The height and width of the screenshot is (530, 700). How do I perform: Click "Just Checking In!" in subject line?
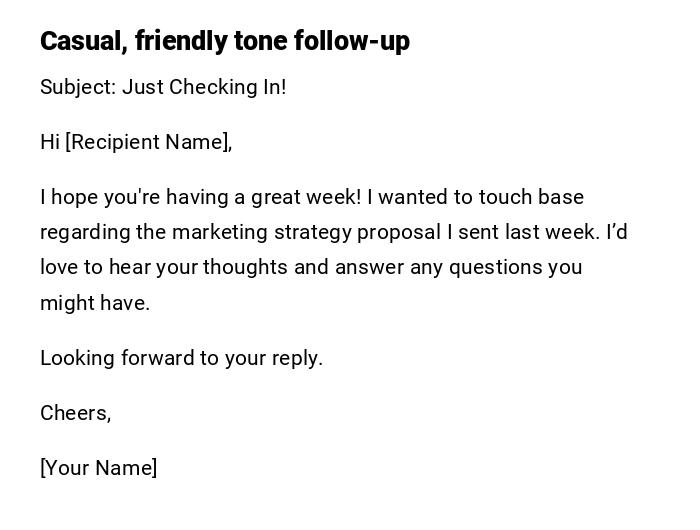(204, 87)
